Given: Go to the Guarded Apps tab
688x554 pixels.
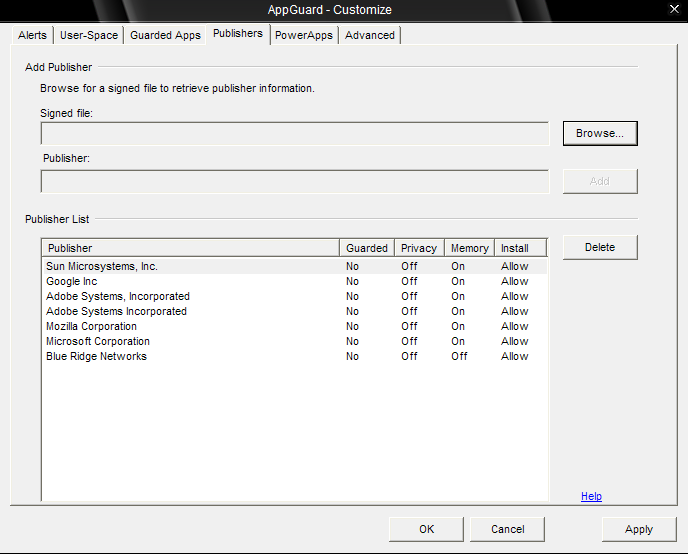Looking at the screenshot, I should 165,35.
